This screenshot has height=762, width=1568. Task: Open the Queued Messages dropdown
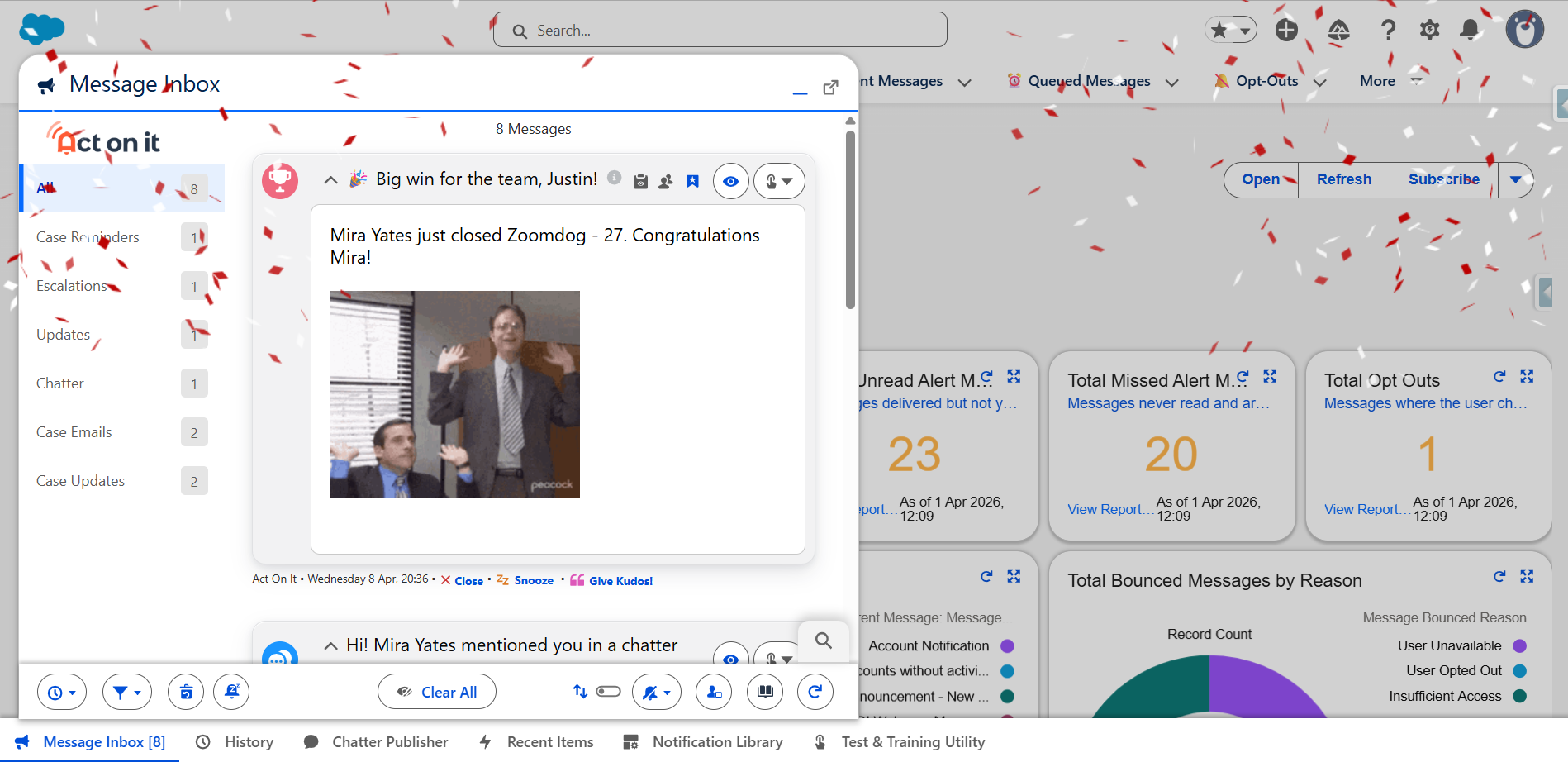(x=1172, y=81)
